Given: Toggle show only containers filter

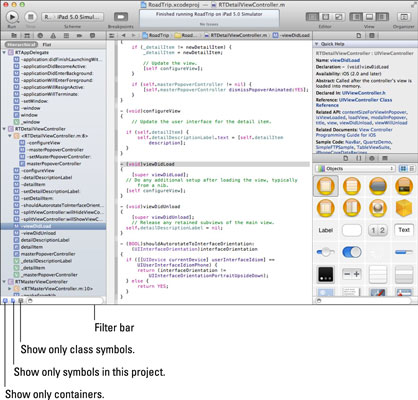Looking at the screenshot, I should [5, 300].
